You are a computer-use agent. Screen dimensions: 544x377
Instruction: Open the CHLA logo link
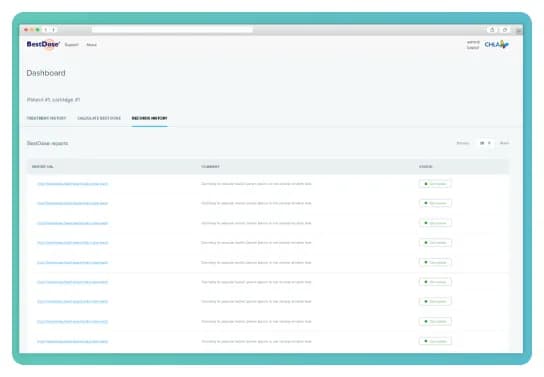coord(496,44)
